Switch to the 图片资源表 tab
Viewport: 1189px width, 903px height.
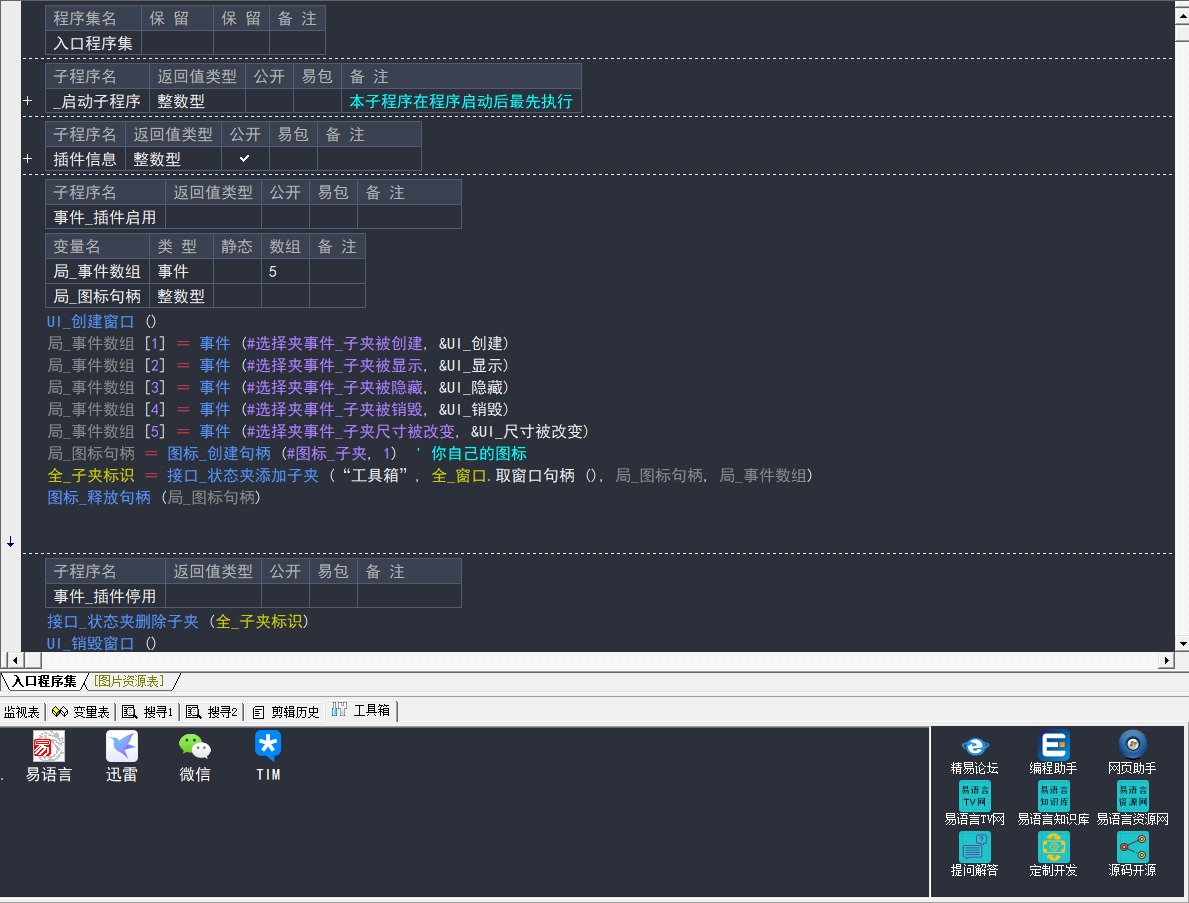pos(129,681)
